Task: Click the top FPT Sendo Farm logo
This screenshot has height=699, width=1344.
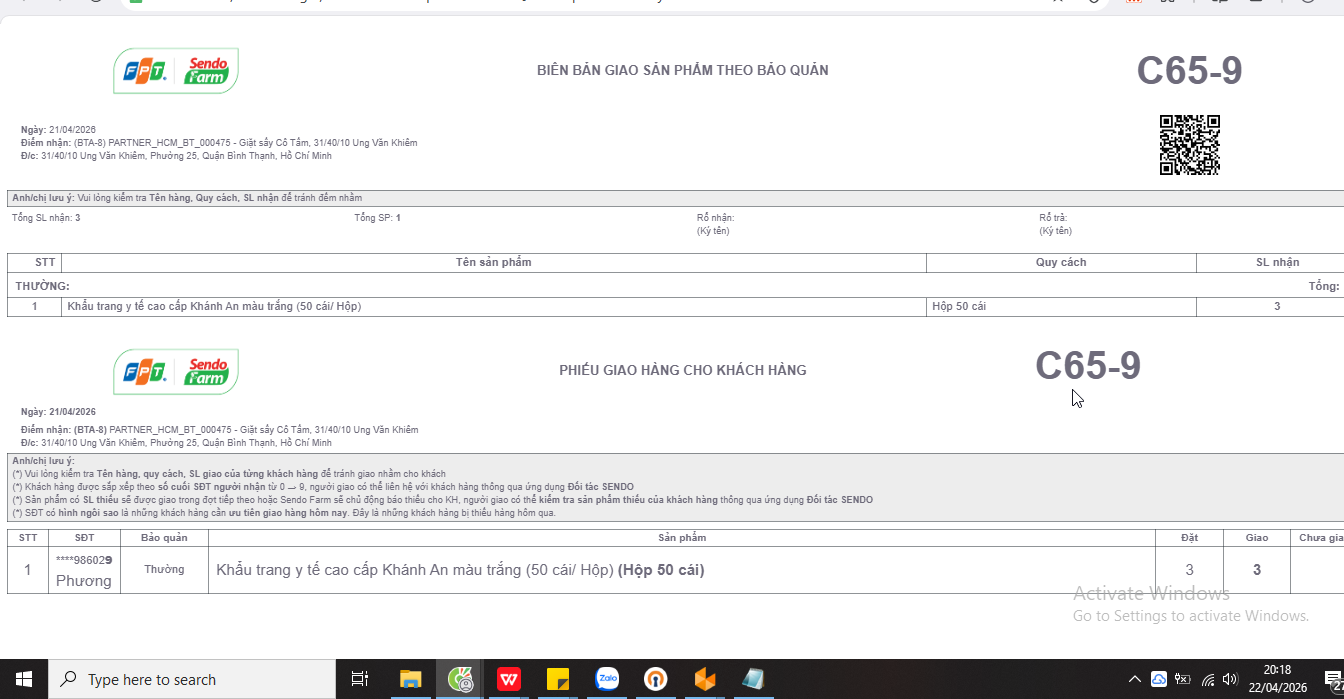Action: click(x=176, y=71)
